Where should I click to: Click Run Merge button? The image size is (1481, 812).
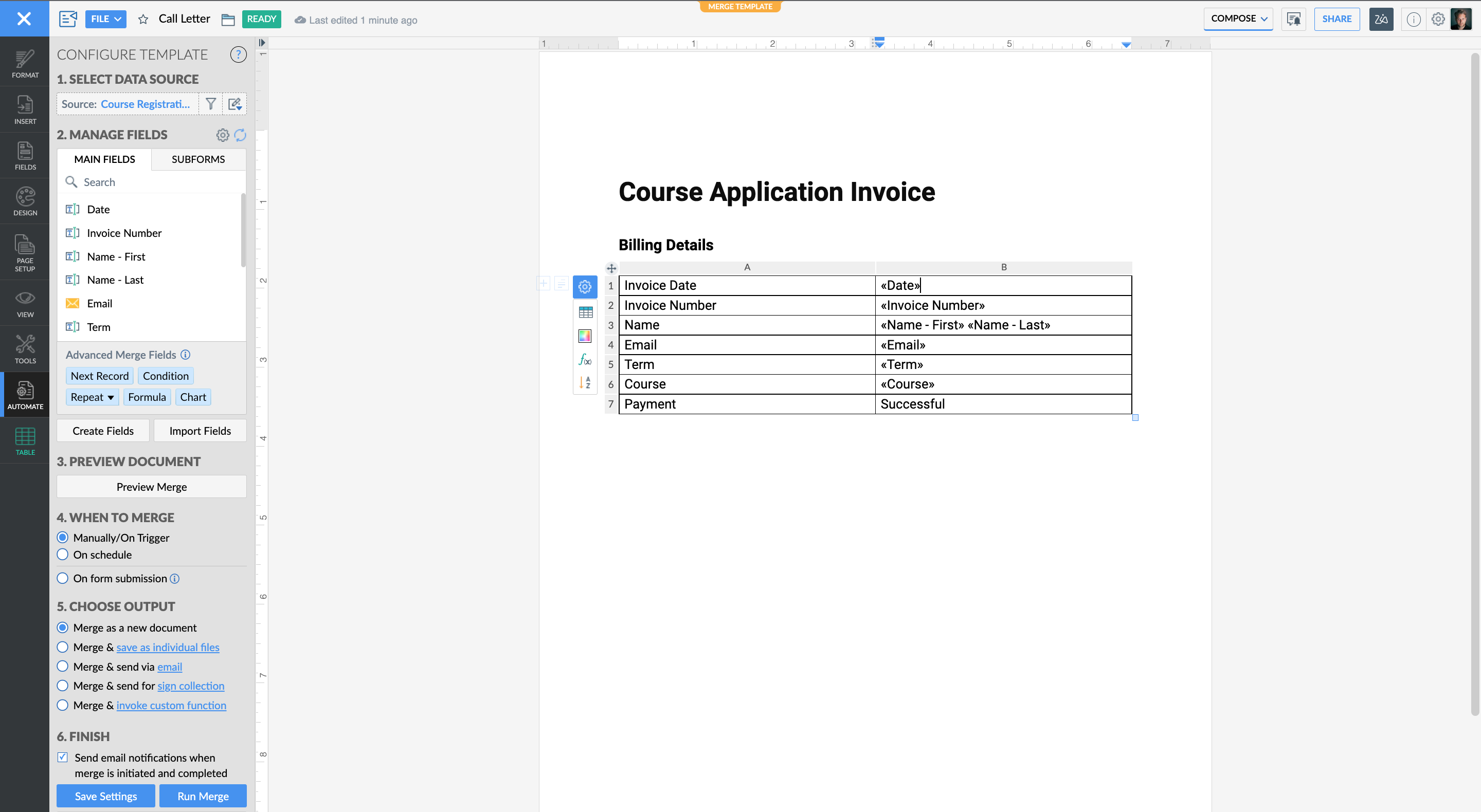[202, 795]
